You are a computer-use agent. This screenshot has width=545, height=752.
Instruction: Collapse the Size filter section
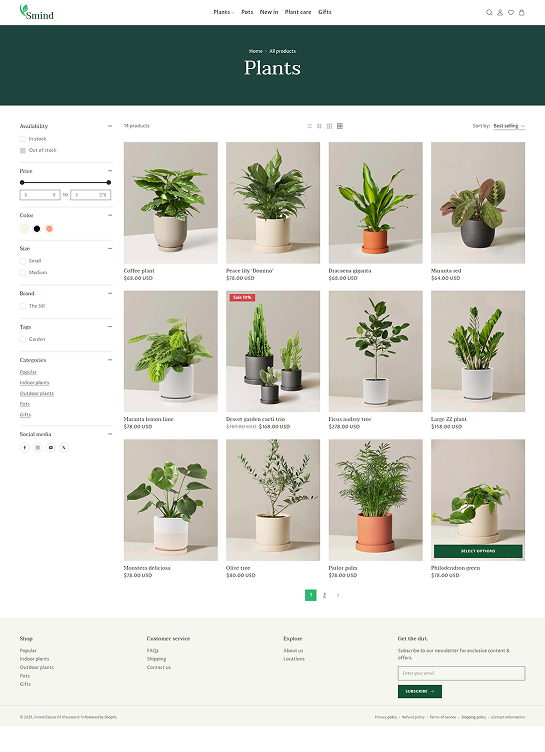point(110,248)
